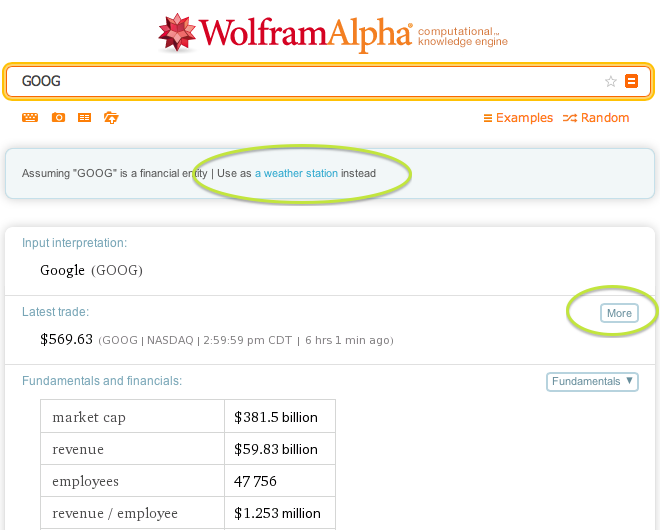
Task: Click the orange compute button in search box
Action: coord(631,81)
